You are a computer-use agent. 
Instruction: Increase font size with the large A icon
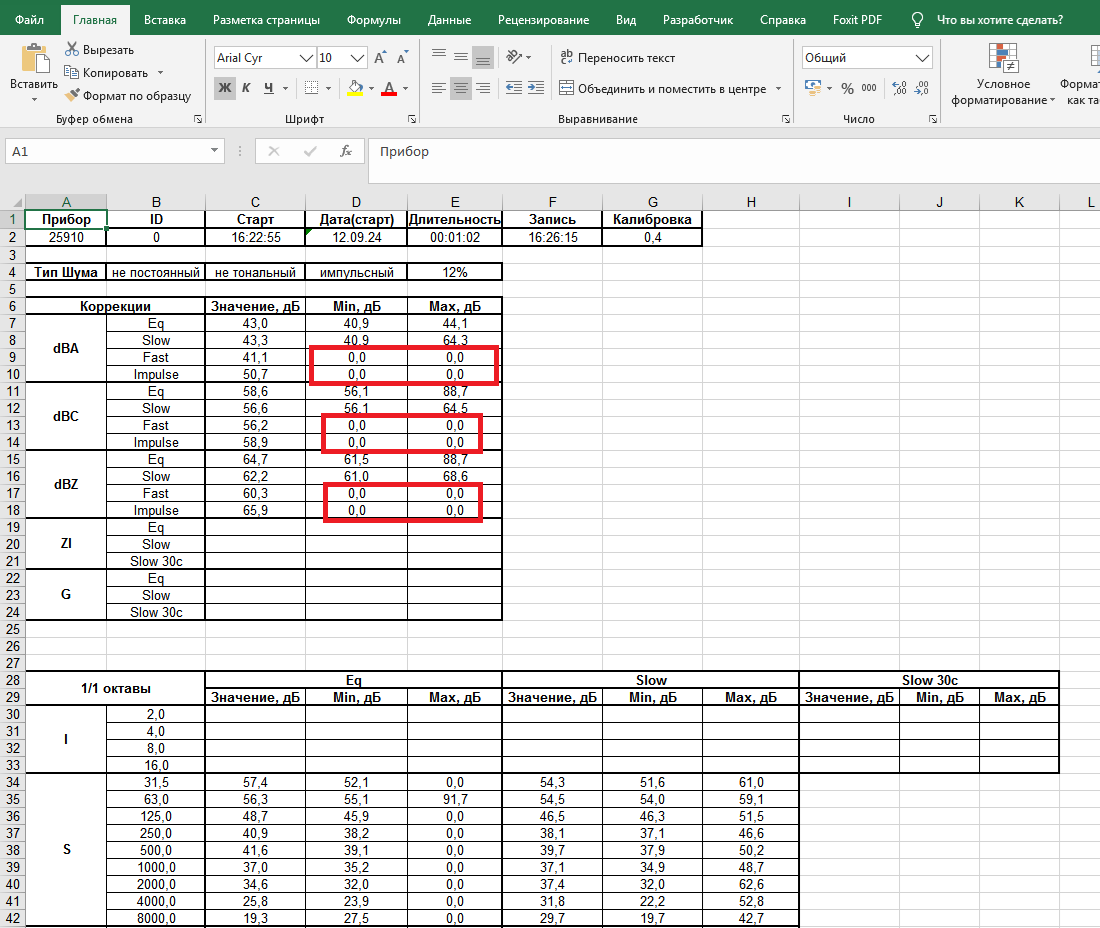(380, 58)
